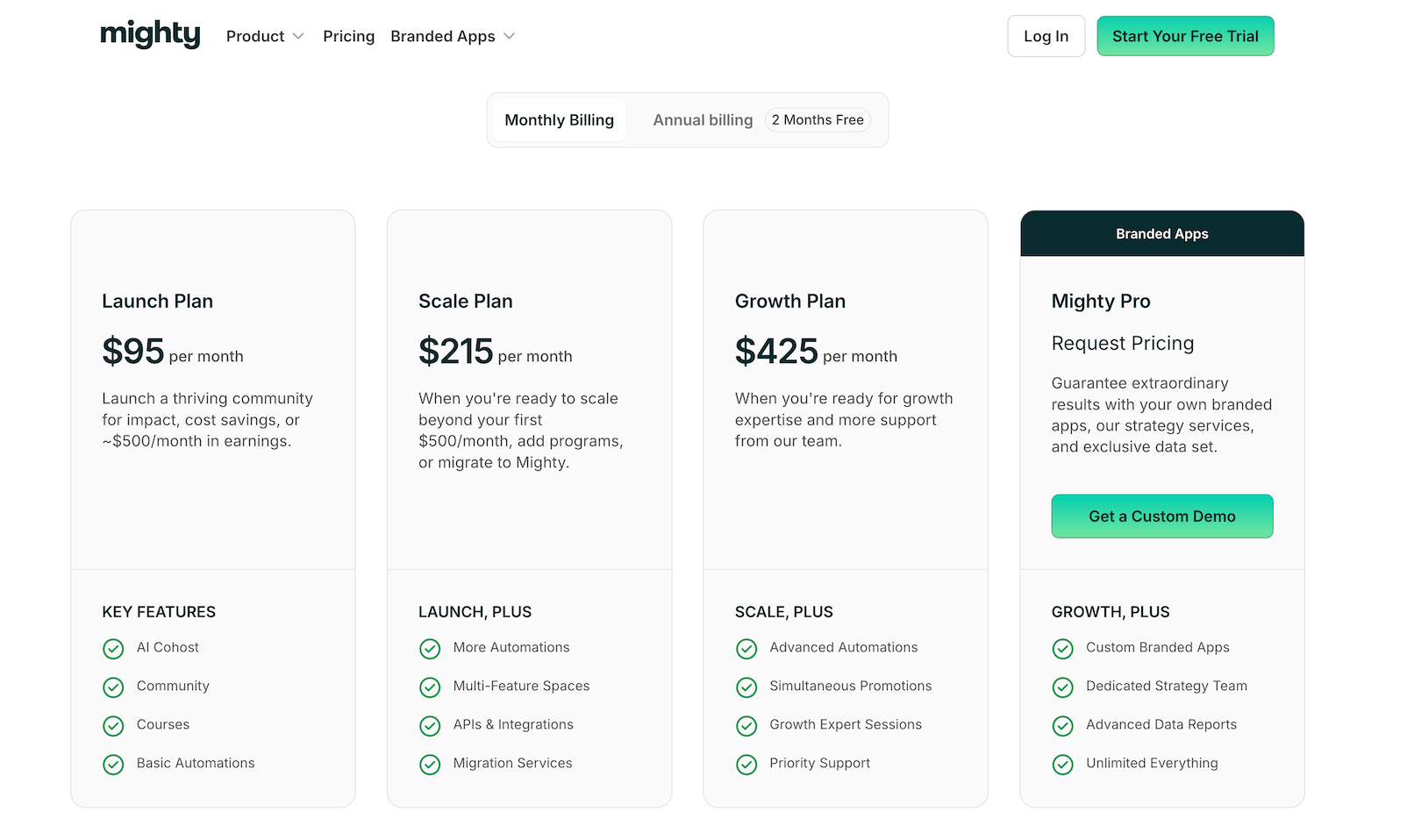Click the Mighty logo in the header
The height and width of the screenshot is (840, 1407).
(150, 35)
